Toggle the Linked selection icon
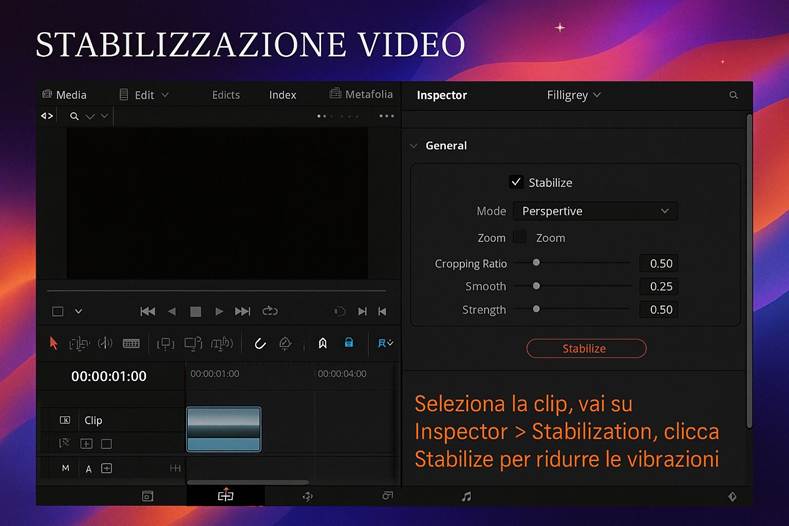Image resolution: width=789 pixels, height=526 pixels. [285, 343]
